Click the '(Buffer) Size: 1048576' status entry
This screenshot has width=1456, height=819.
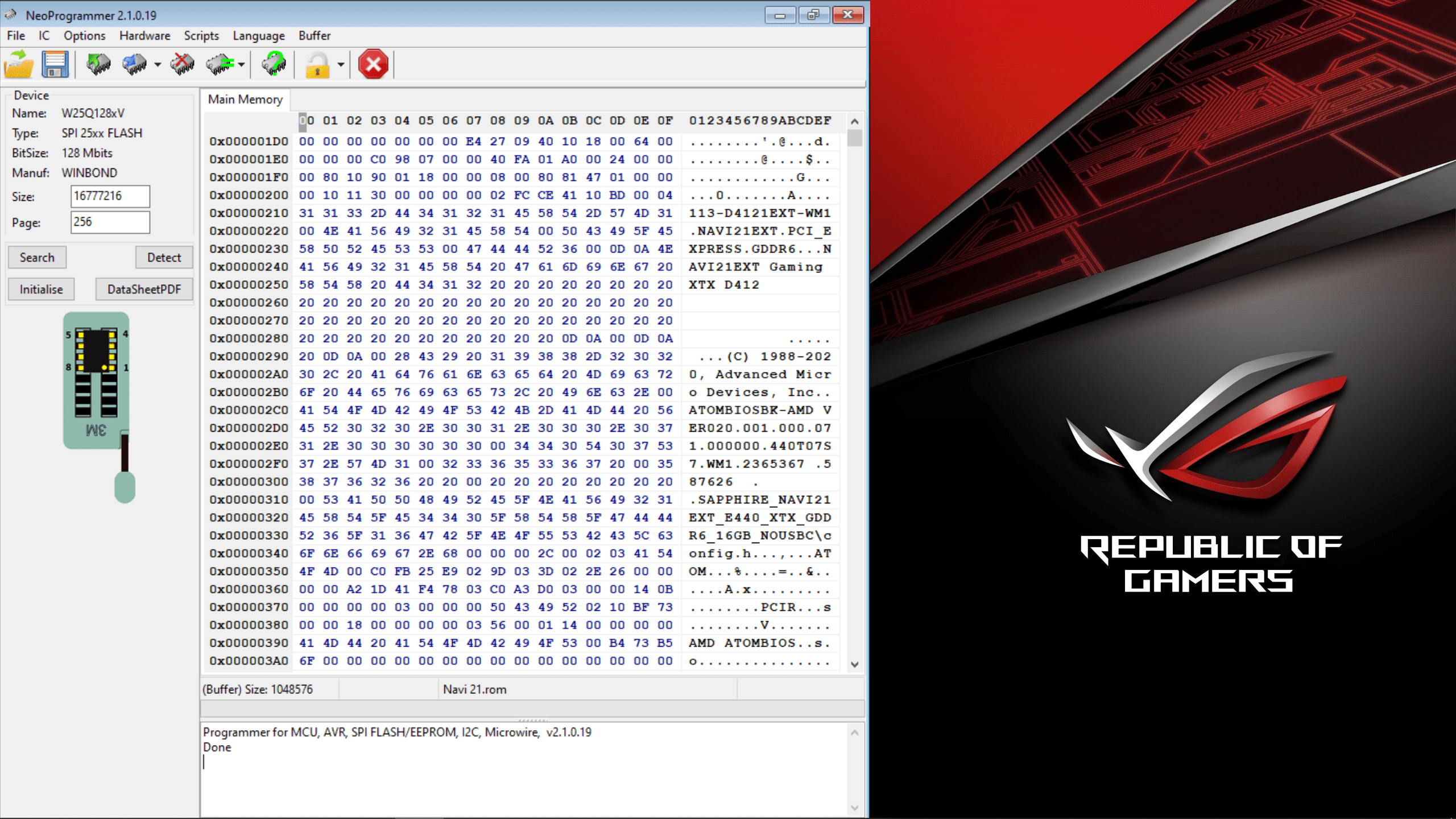coord(258,689)
